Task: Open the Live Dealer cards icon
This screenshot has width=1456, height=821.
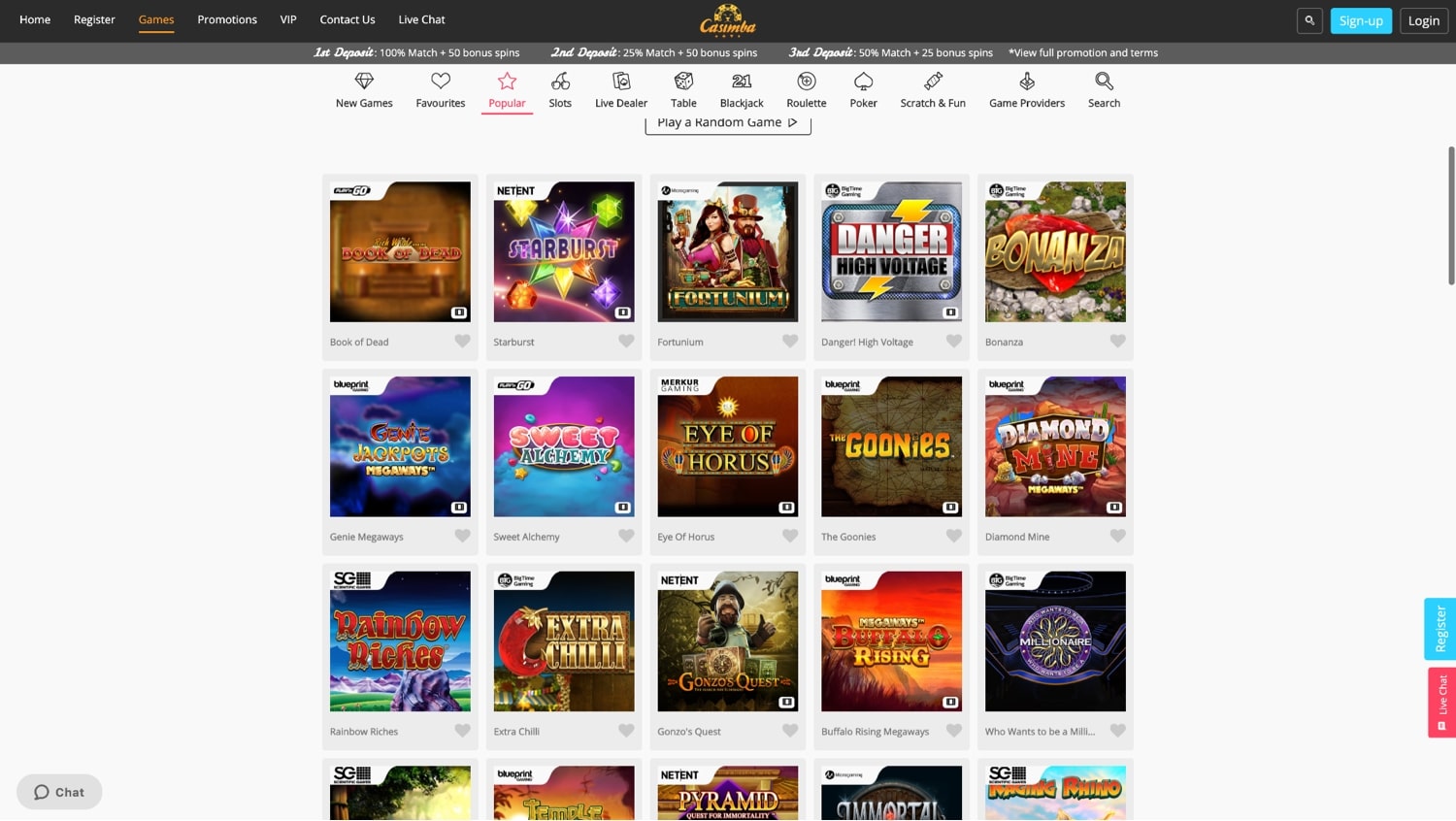Action: click(x=621, y=82)
